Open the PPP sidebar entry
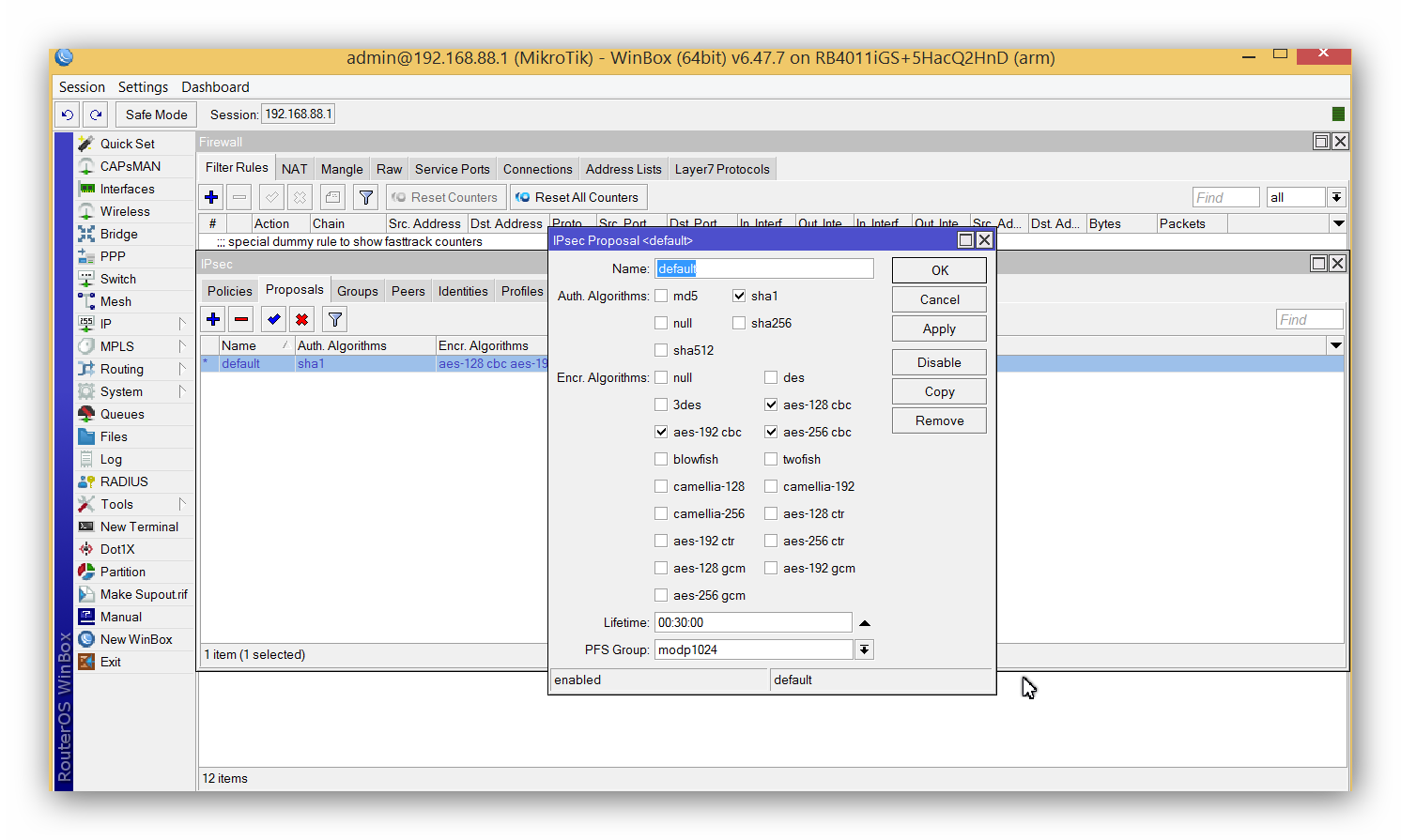The image size is (1401, 840). [113, 256]
